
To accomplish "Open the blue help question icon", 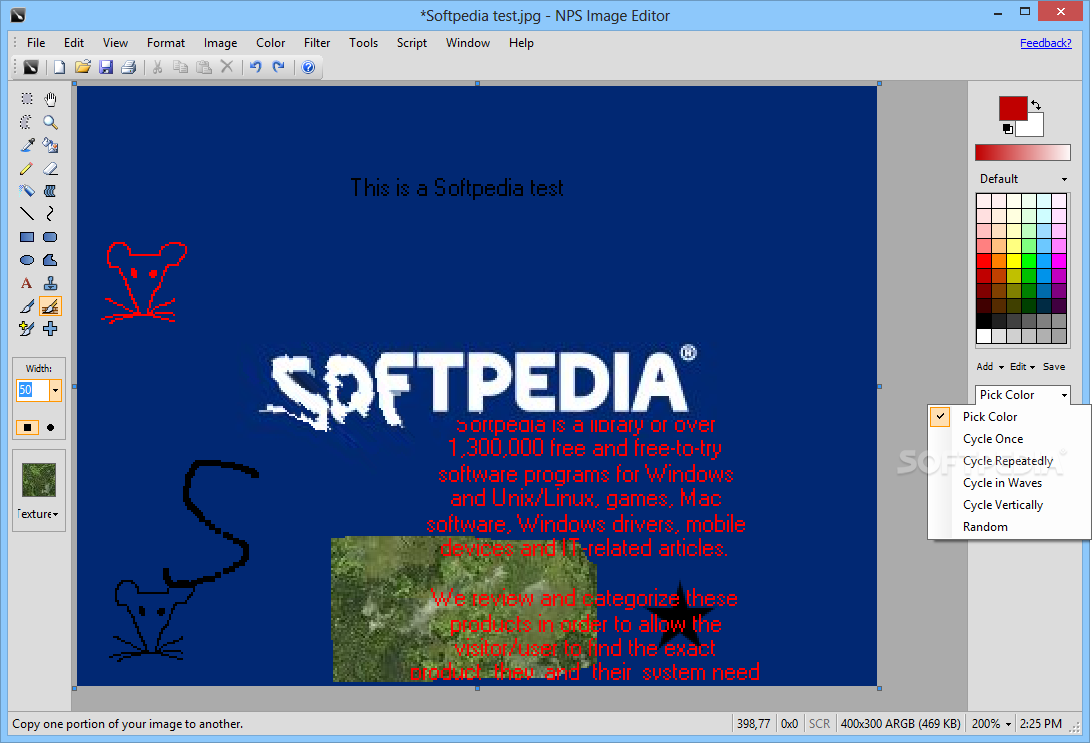I will pyautogui.click(x=309, y=67).
